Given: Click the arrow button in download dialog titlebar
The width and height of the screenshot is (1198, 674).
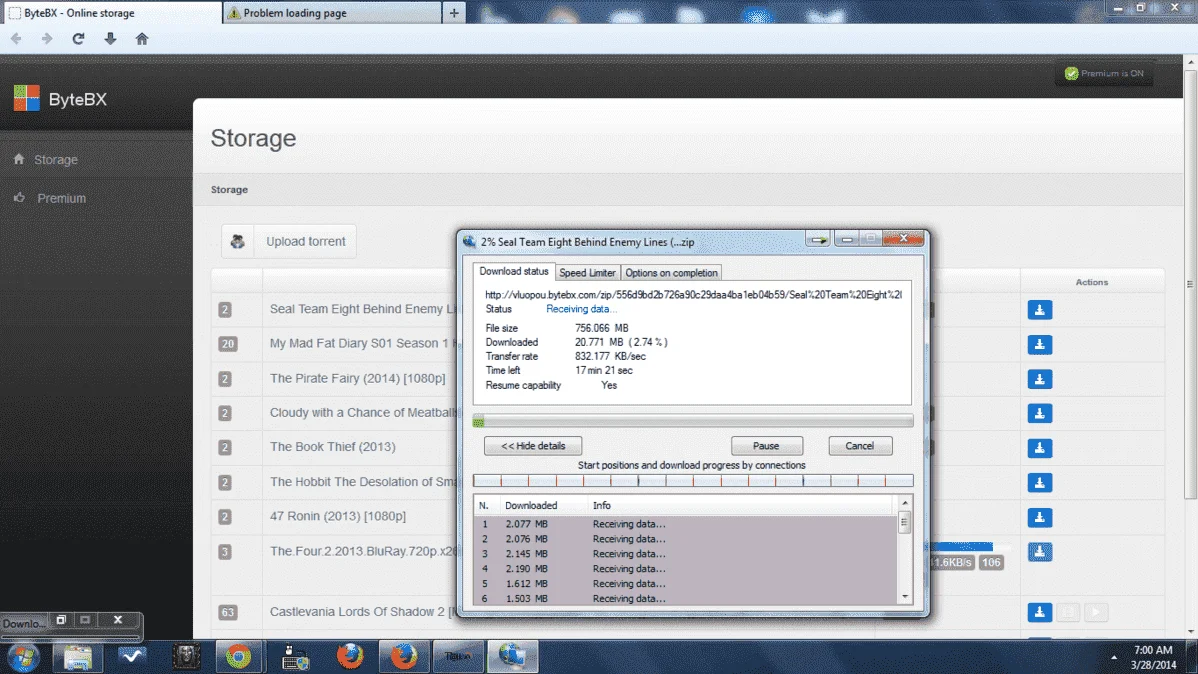Looking at the screenshot, I should coord(818,239).
